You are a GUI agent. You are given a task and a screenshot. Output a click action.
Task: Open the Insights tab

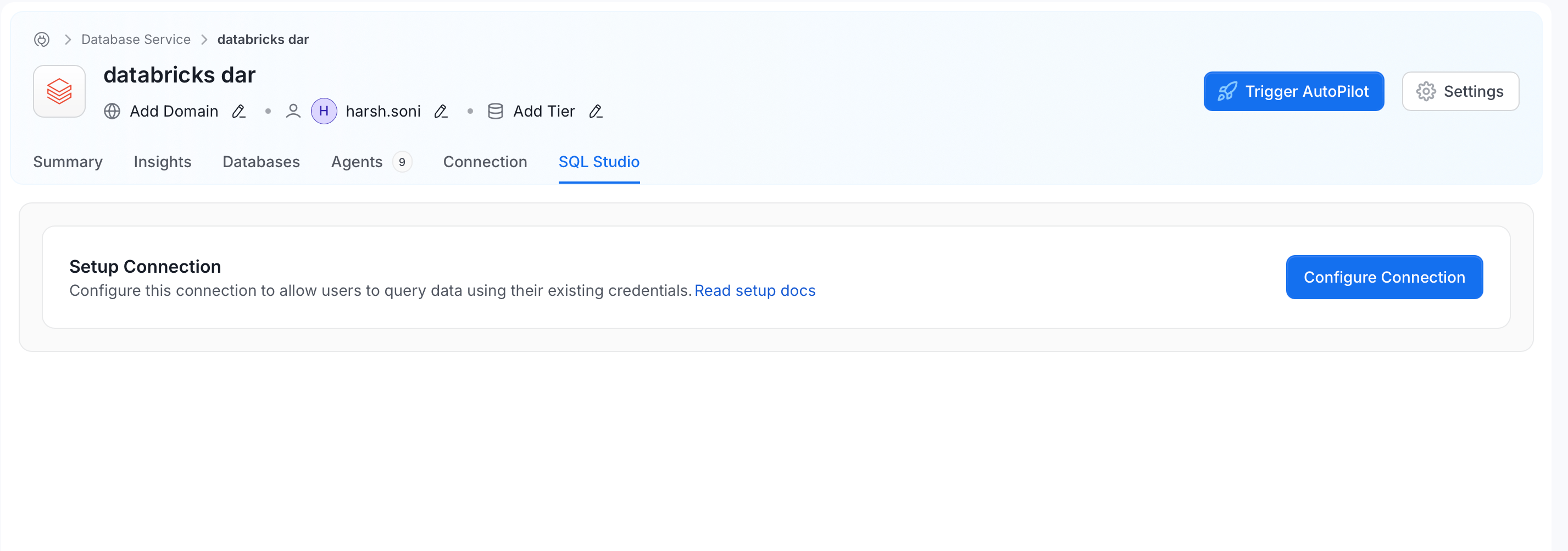163,162
